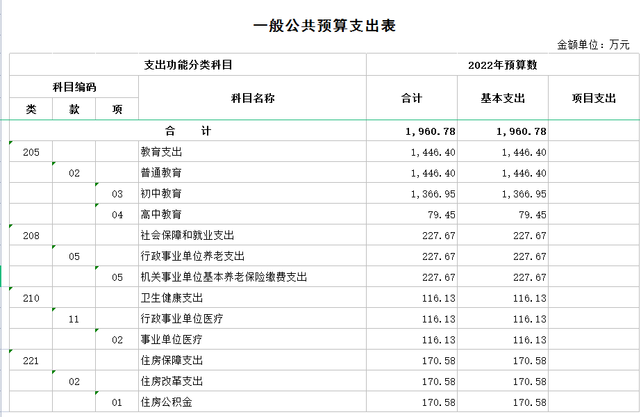Click the "科目名称" column header
The height and width of the screenshot is (417, 640).
coord(252,98)
